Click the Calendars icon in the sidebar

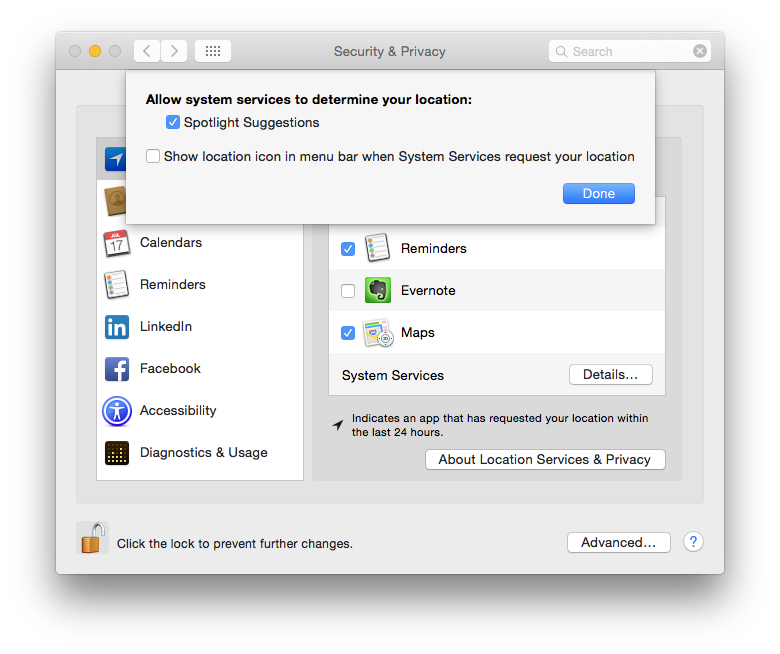point(116,243)
